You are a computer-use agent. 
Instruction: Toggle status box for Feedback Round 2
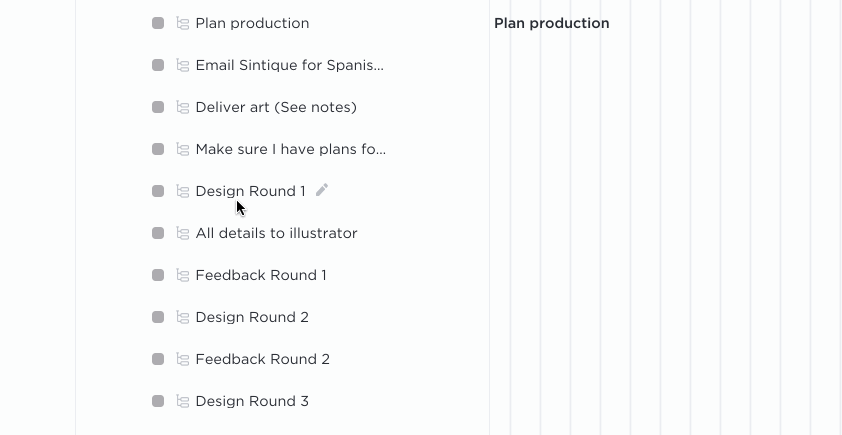(158, 359)
